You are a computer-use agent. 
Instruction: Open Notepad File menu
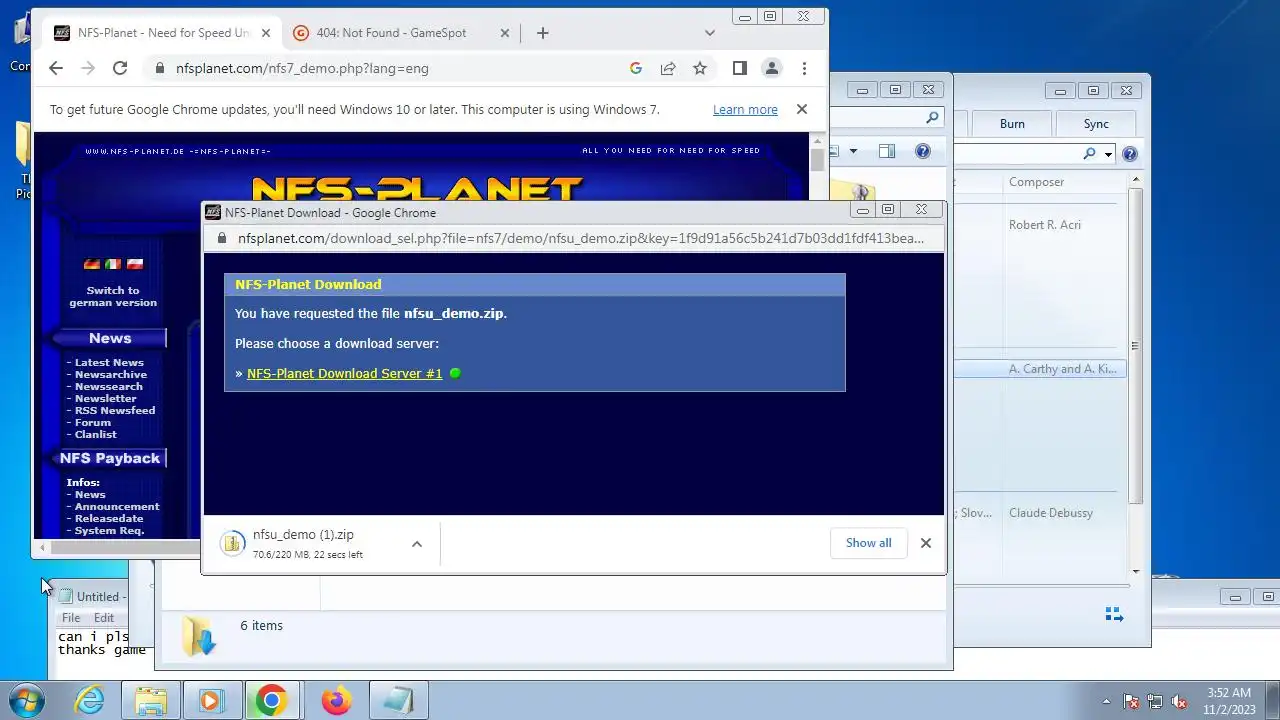71,618
